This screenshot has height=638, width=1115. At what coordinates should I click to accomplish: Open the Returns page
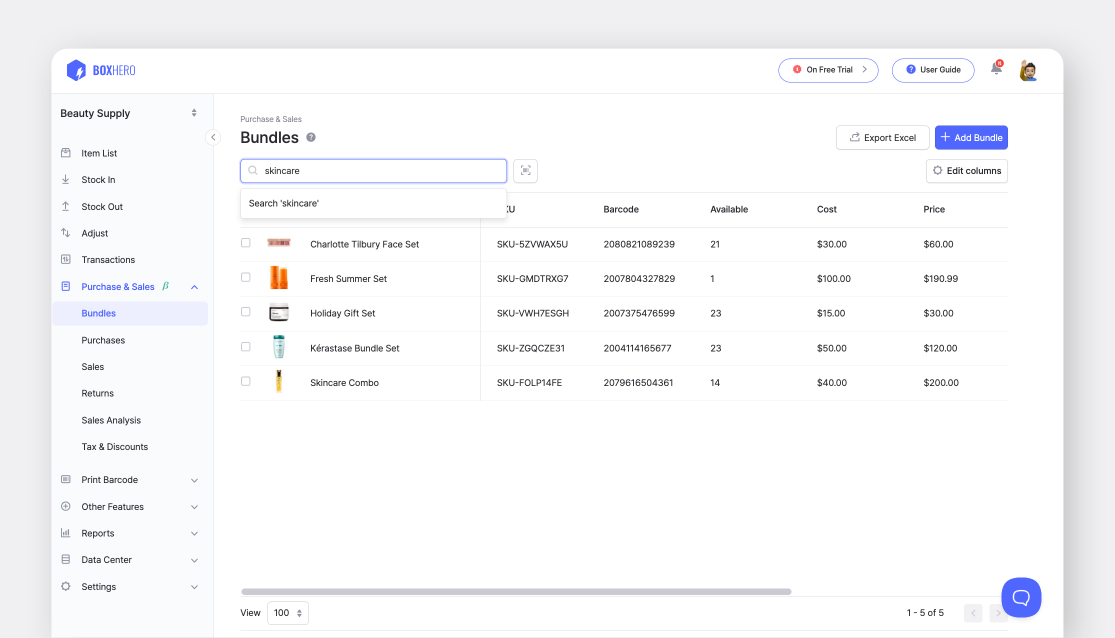coord(99,393)
